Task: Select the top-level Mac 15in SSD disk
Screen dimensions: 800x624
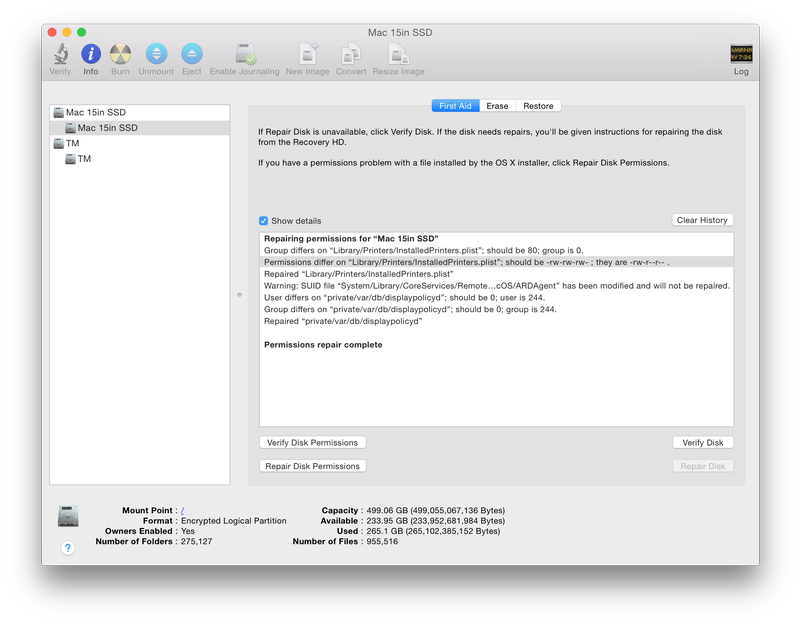Action: [140, 112]
